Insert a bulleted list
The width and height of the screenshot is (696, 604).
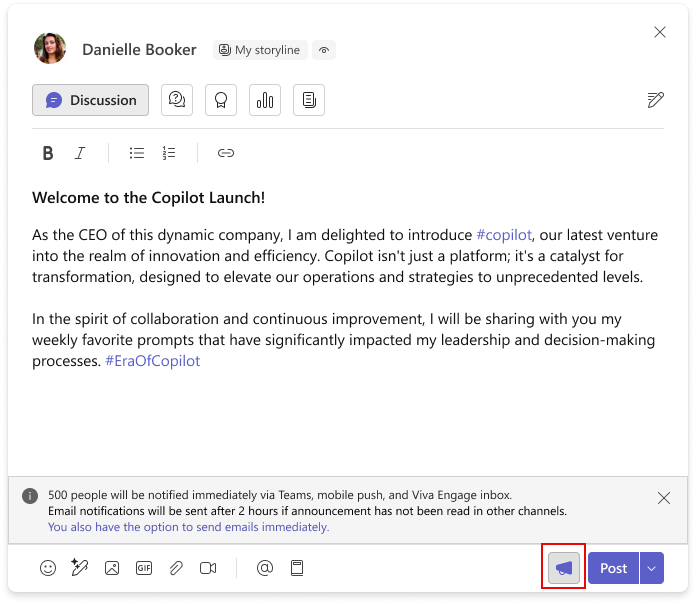[137, 153]
